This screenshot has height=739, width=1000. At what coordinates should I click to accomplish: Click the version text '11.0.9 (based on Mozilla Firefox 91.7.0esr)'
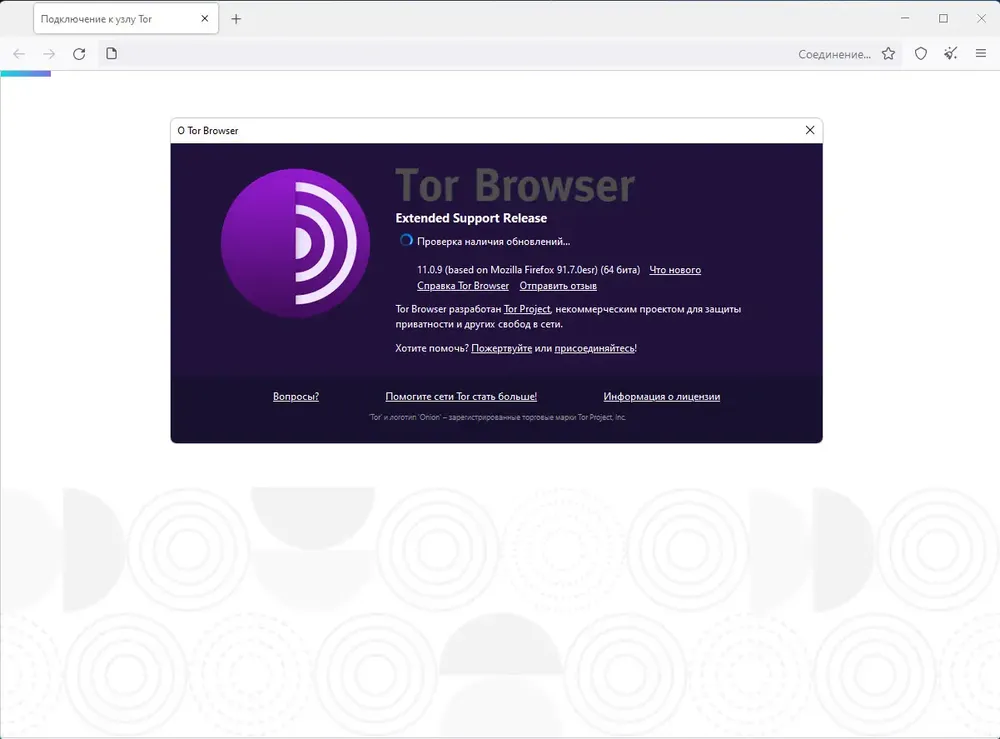coord(508,270)
